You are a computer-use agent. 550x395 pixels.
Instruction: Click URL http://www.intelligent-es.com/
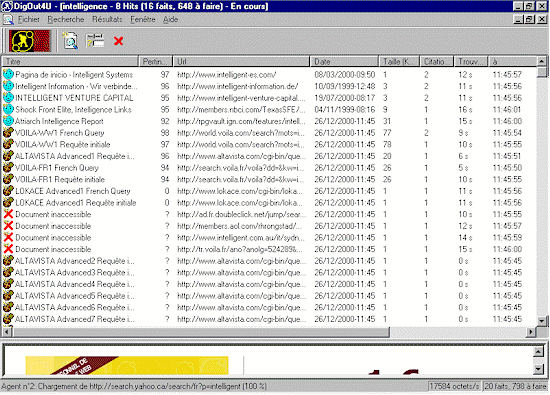(227, 74)
